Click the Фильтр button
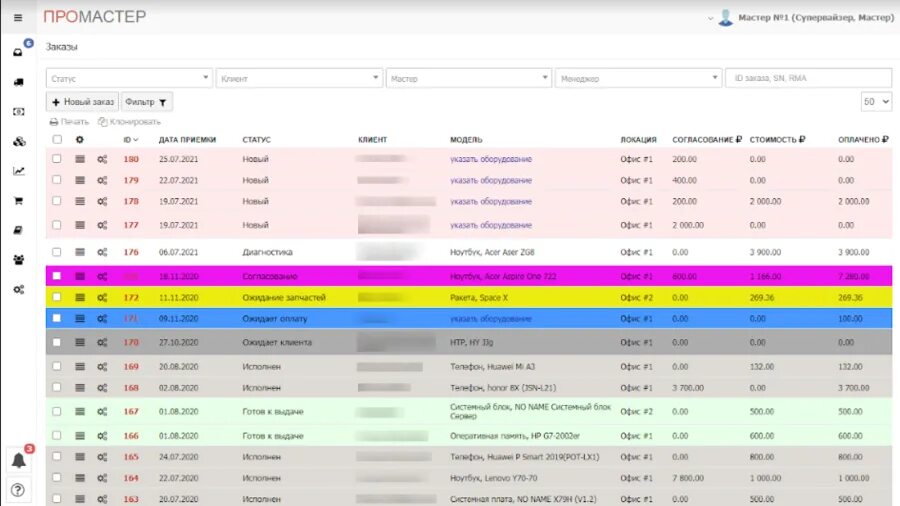The width and height of the screenshot is (900, 506). coord(146,102)
